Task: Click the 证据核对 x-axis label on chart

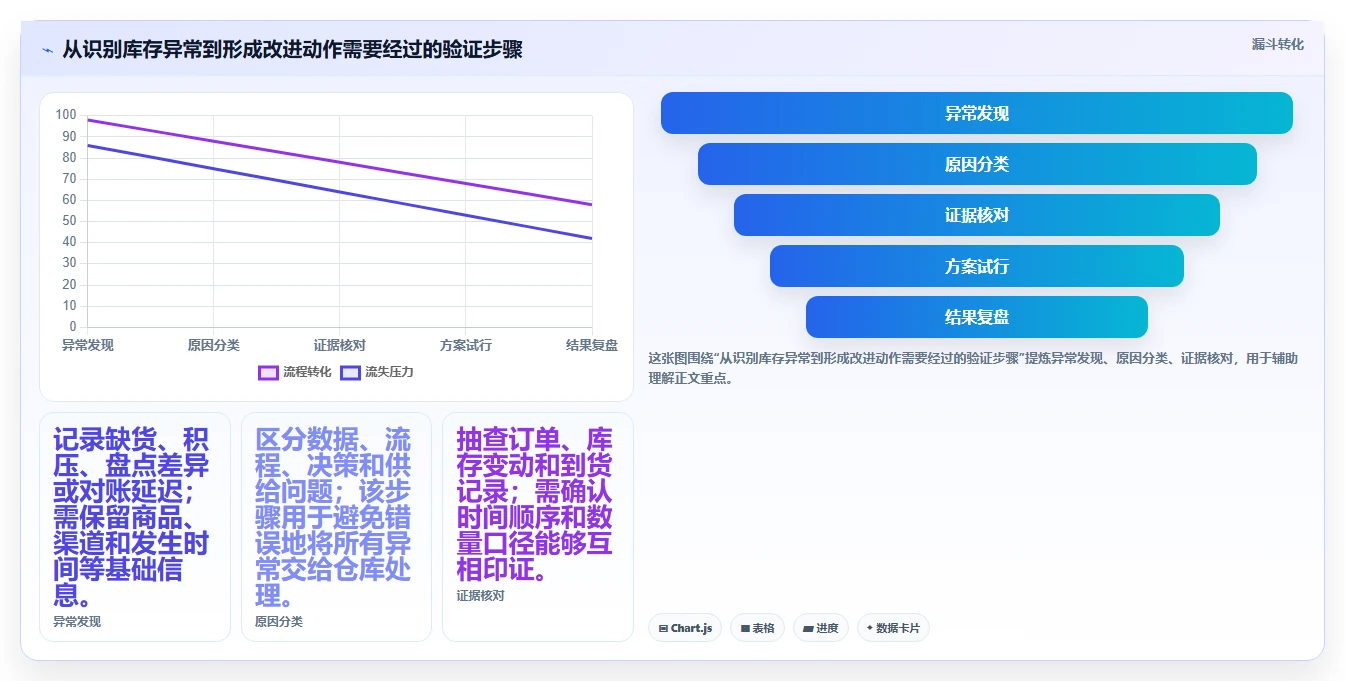Action: [340, 345]
